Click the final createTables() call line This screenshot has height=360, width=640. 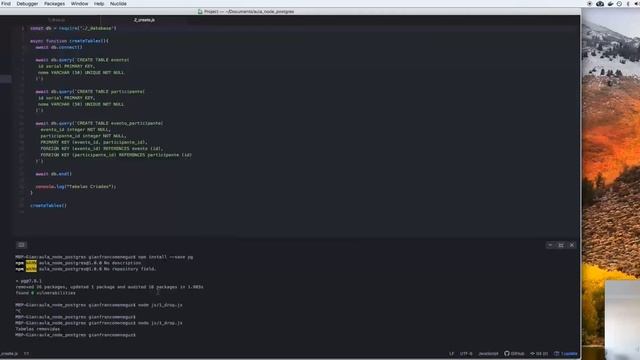coord(48,206)
